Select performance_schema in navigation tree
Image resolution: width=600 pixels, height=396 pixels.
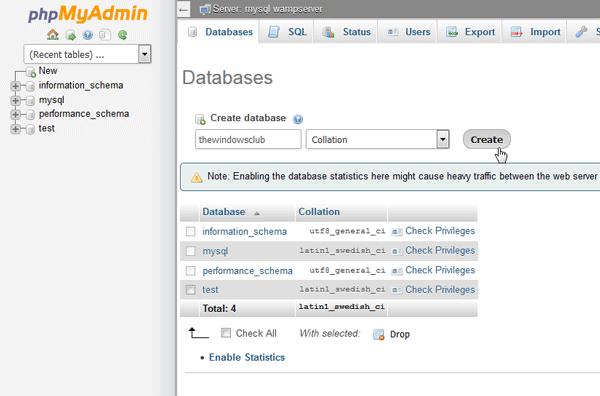84,114
